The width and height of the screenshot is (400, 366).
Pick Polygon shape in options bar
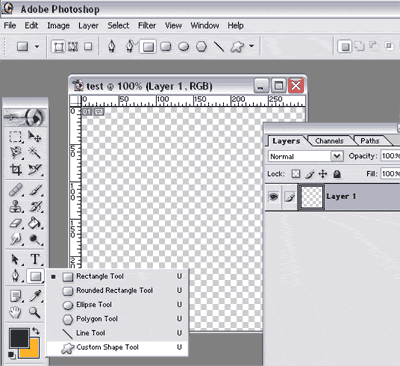tap(201, 46)
